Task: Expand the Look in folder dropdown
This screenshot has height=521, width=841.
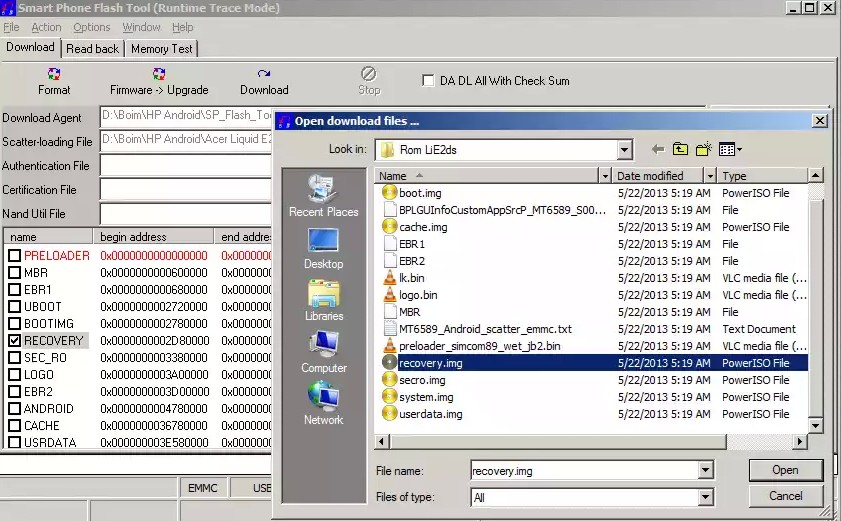Action: click(624, 150)
